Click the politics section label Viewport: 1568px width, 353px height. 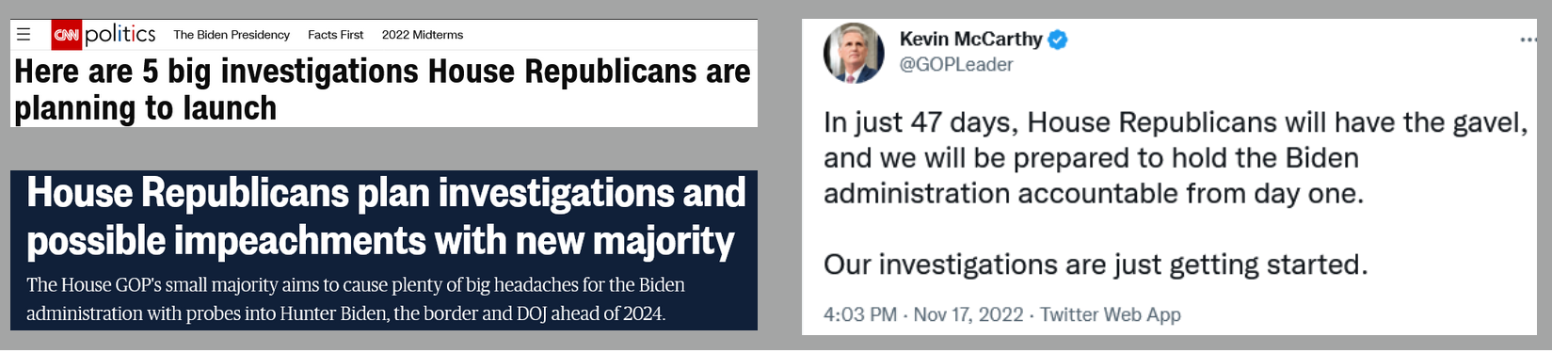120,35
